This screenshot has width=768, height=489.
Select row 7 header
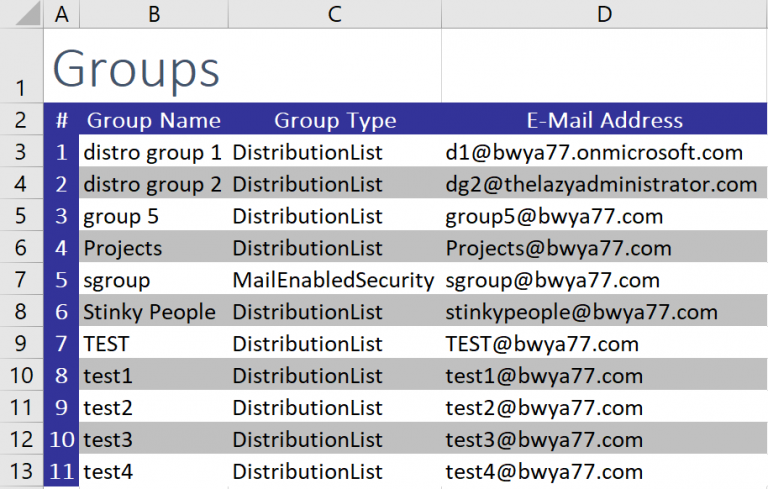tap(21, 279)
